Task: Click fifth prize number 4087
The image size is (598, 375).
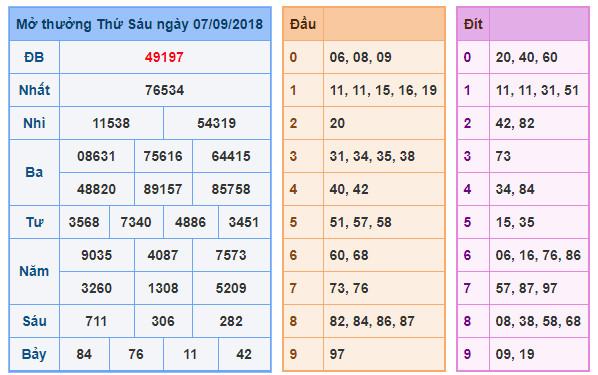Action: tap(163, 255)
